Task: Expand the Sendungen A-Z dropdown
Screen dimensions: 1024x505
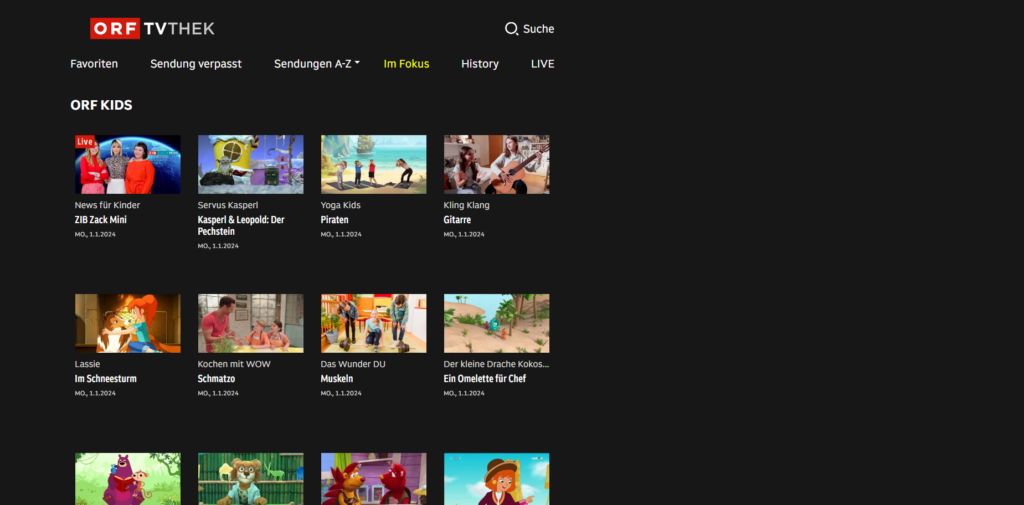Action: coord(317,64)
